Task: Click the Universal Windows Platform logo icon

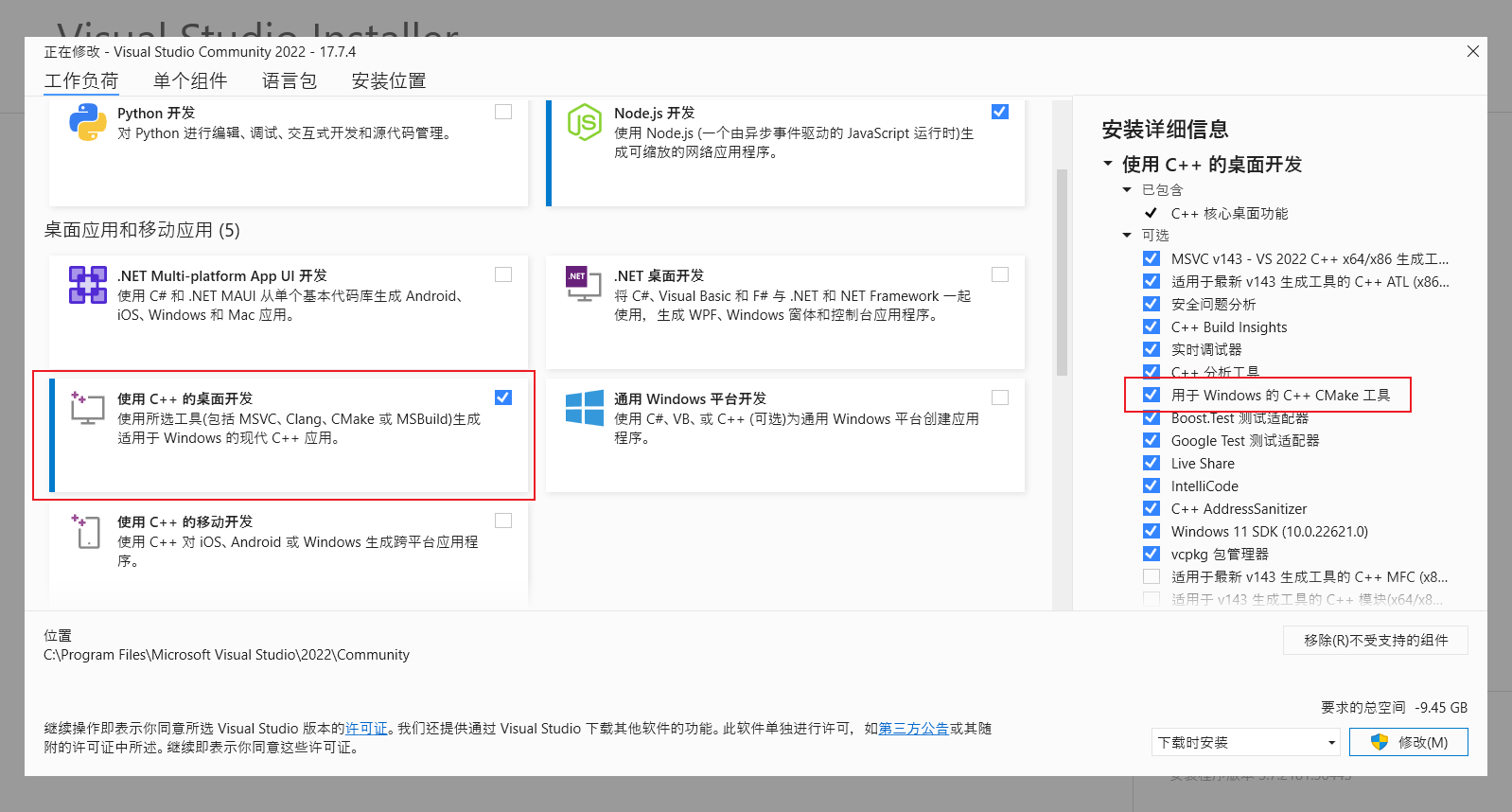Action: (584, 408)
